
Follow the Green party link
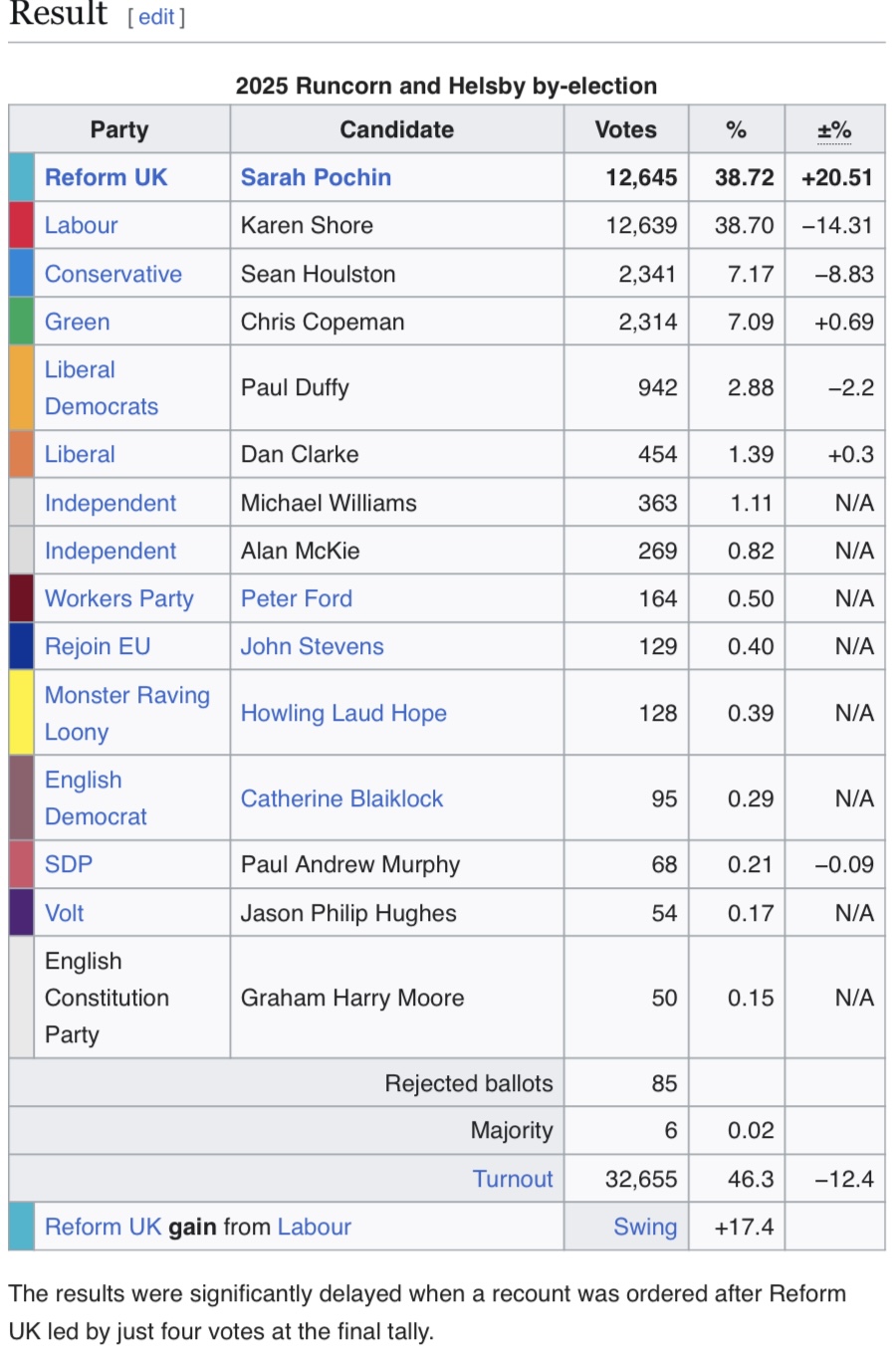point(77,322)
